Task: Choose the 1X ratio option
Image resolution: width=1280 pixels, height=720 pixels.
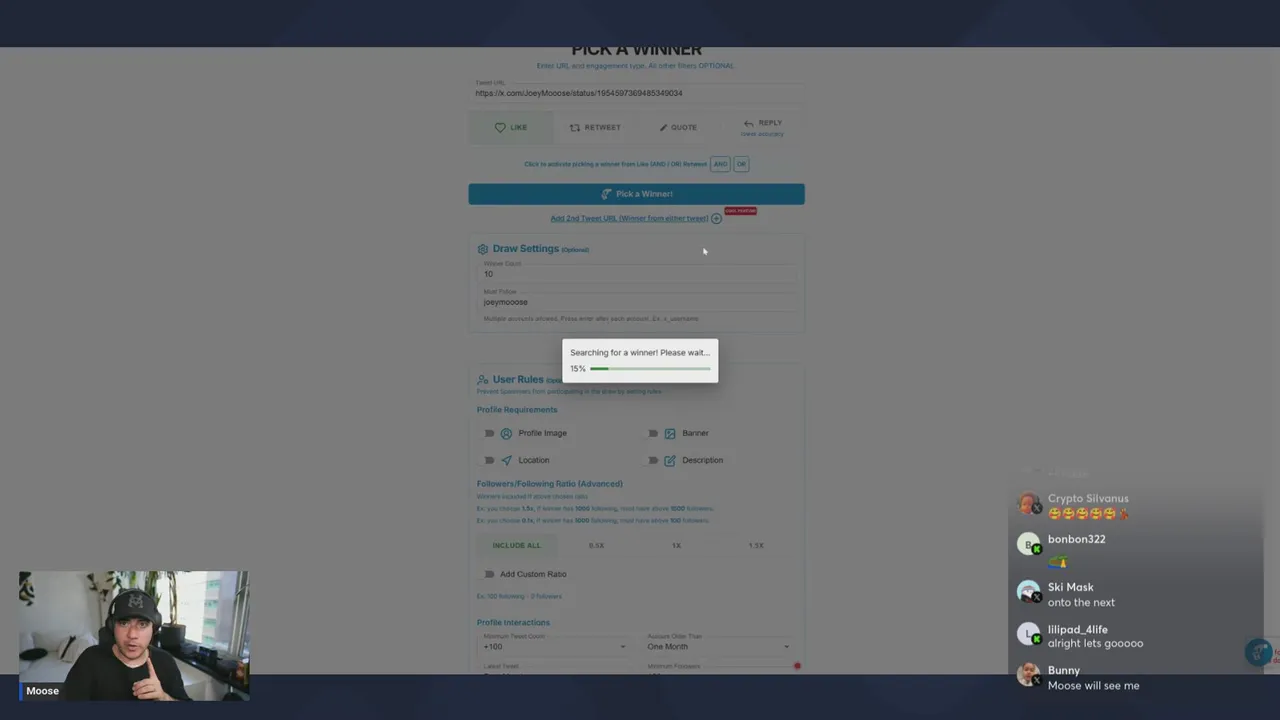Action: tap(676, 545)
